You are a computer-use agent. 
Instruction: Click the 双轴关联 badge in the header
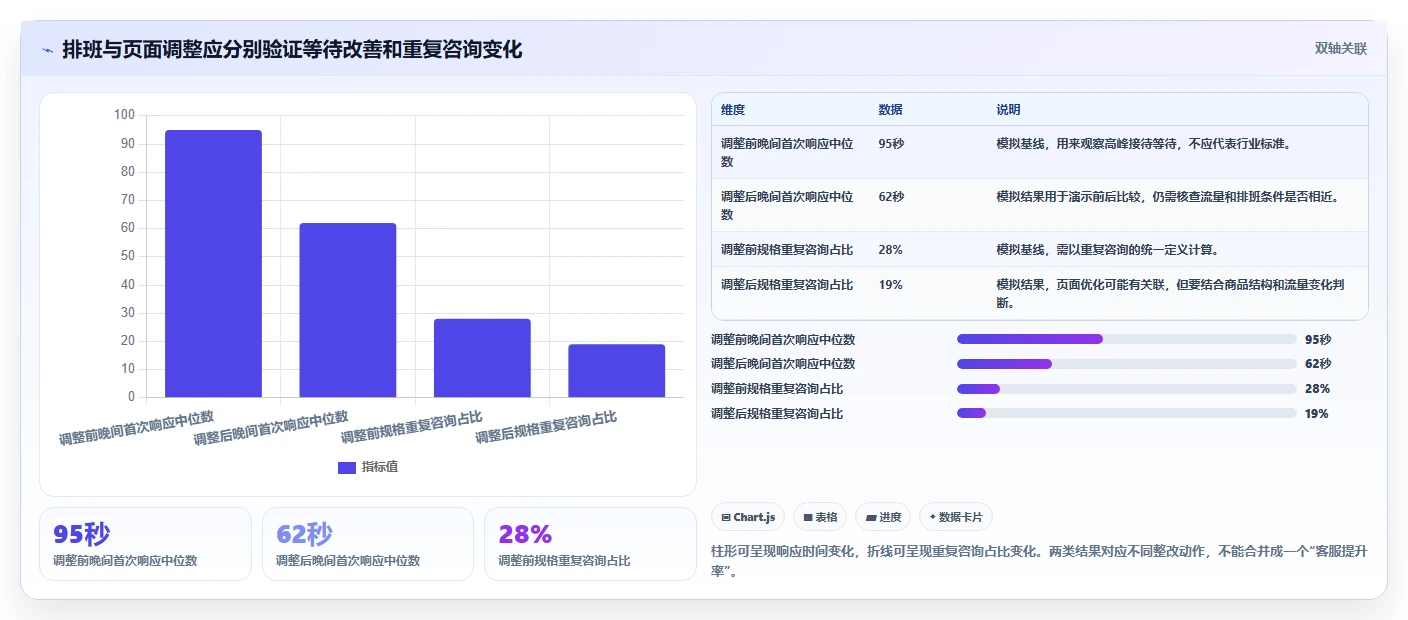(1340, 48)
